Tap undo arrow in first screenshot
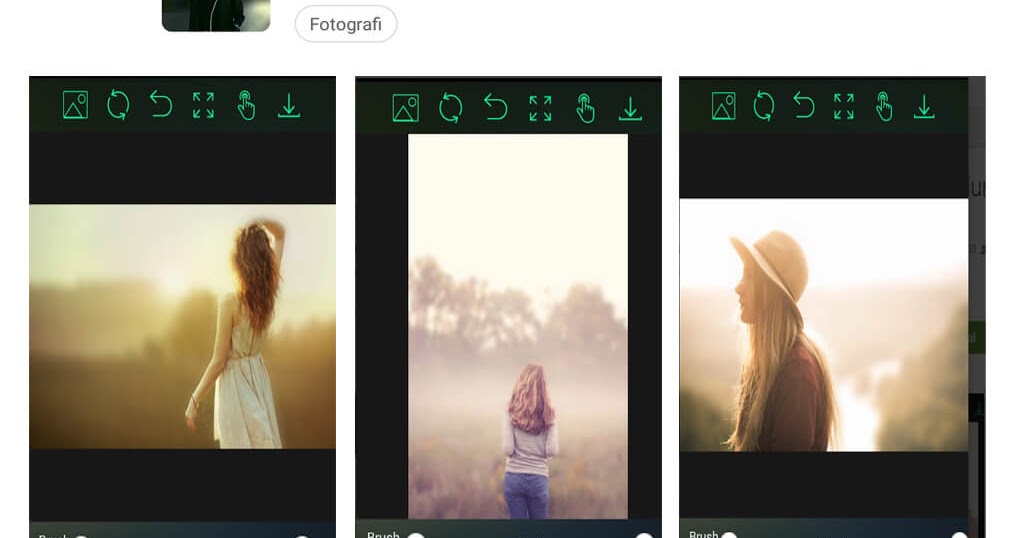Screen dimensions: 1024x538 [x=161, y=104]
